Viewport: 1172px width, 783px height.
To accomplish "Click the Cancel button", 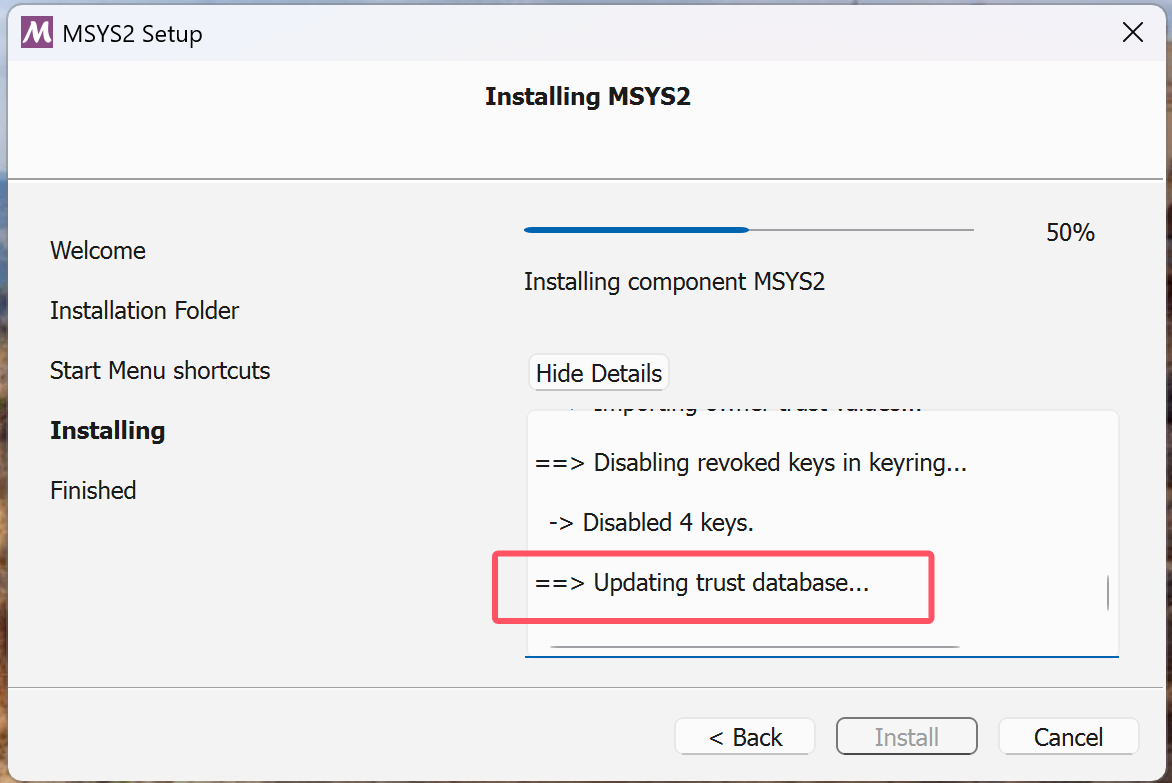I will click(x=1068, y=737).
